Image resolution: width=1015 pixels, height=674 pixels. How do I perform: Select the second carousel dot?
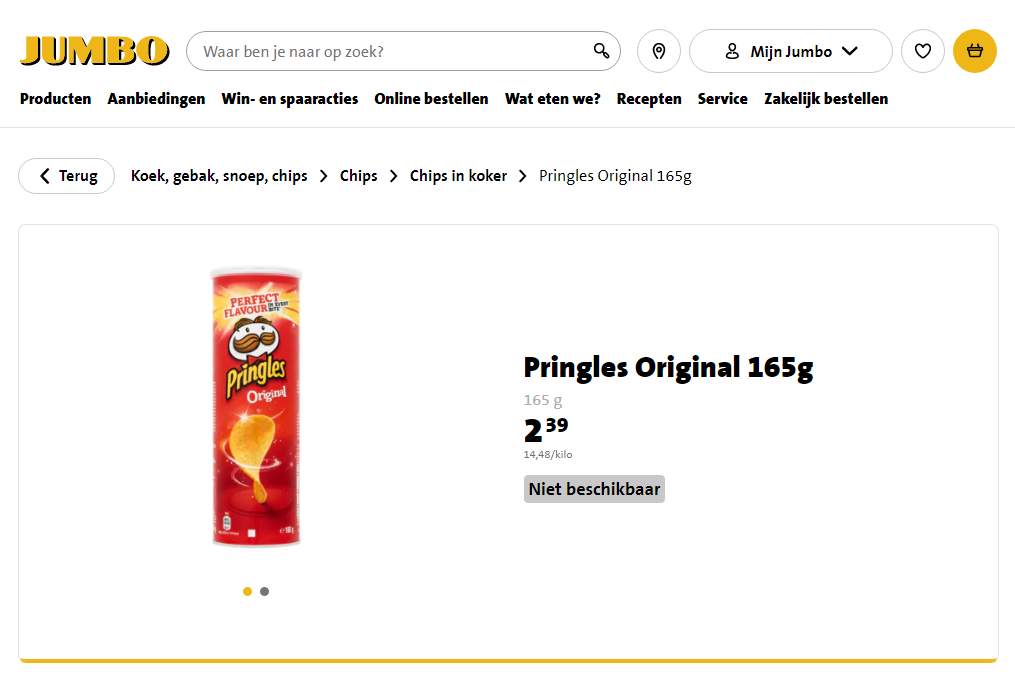264,591
